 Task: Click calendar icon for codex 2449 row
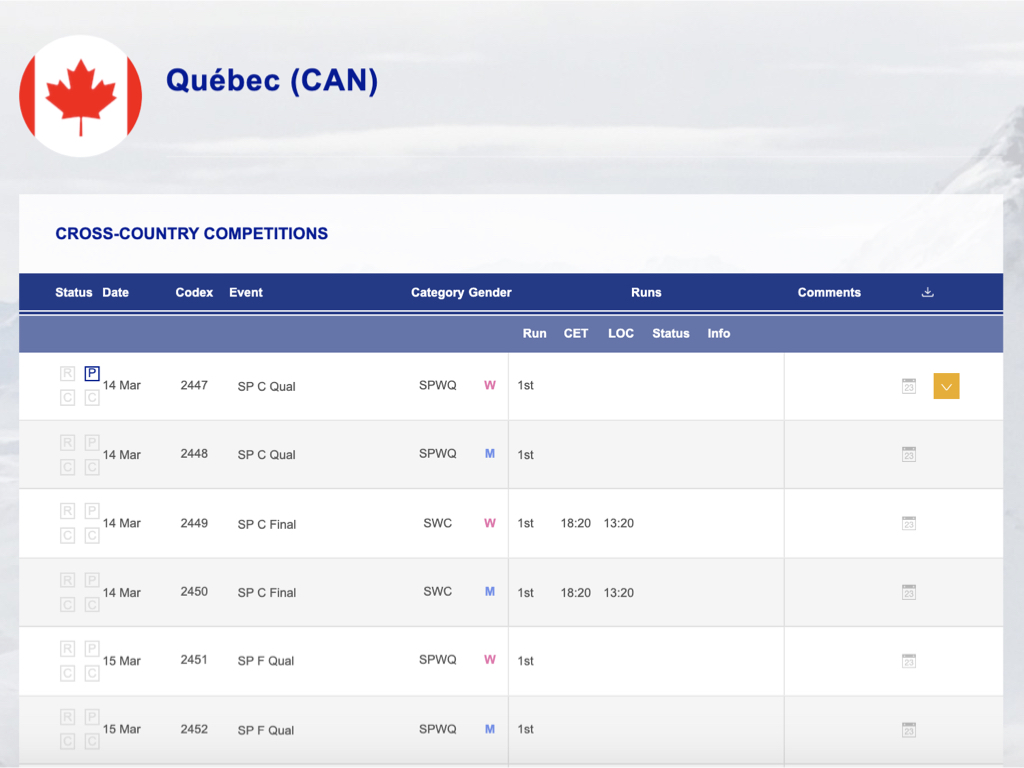point(908,523)
